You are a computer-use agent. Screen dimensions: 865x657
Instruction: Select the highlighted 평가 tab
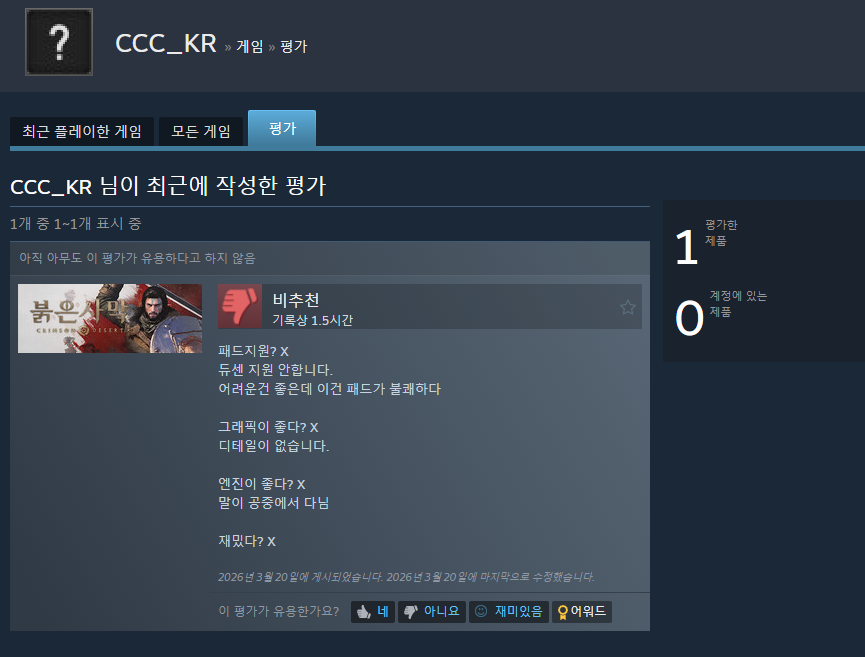coord(282,128)
